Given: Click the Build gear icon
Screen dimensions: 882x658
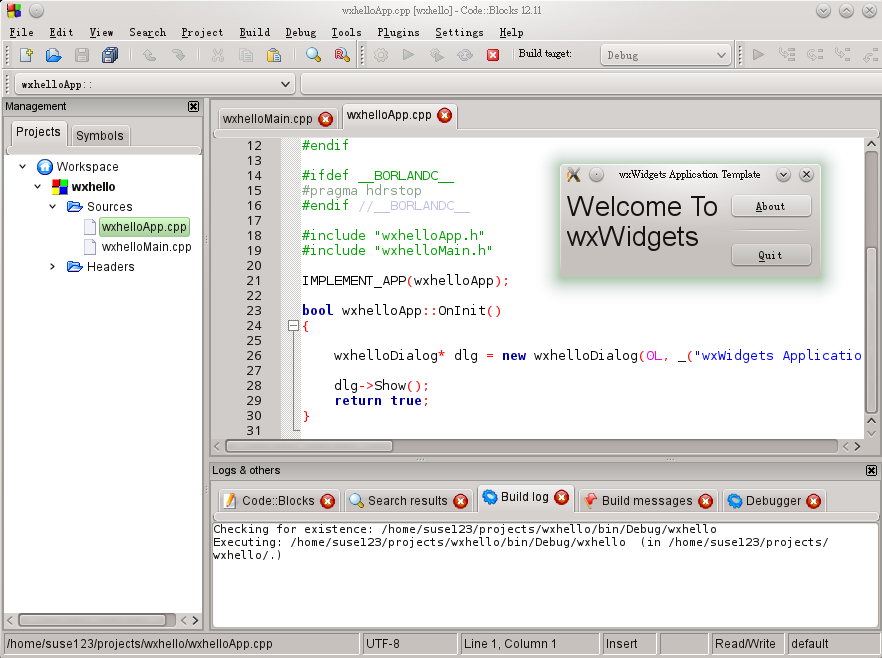Looking at the screenshot, I should click(x=381, y=55).
